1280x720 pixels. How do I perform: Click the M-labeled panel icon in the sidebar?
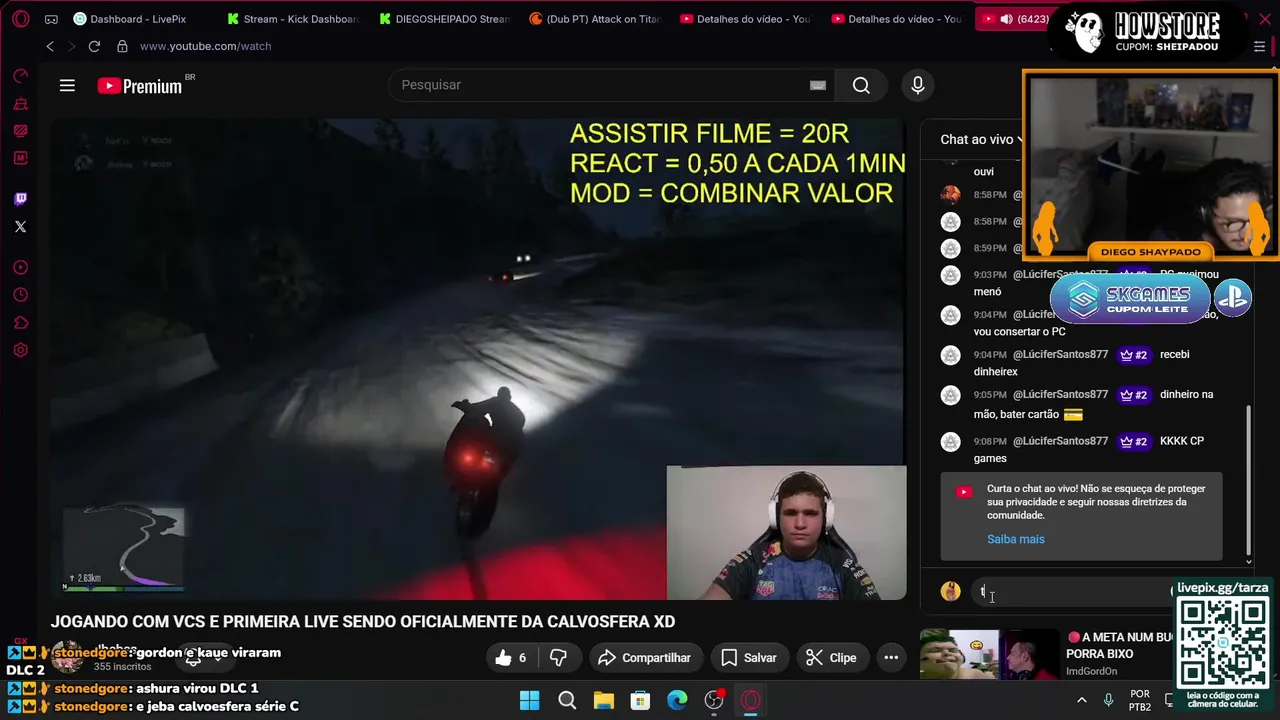(x=21, y=158)
